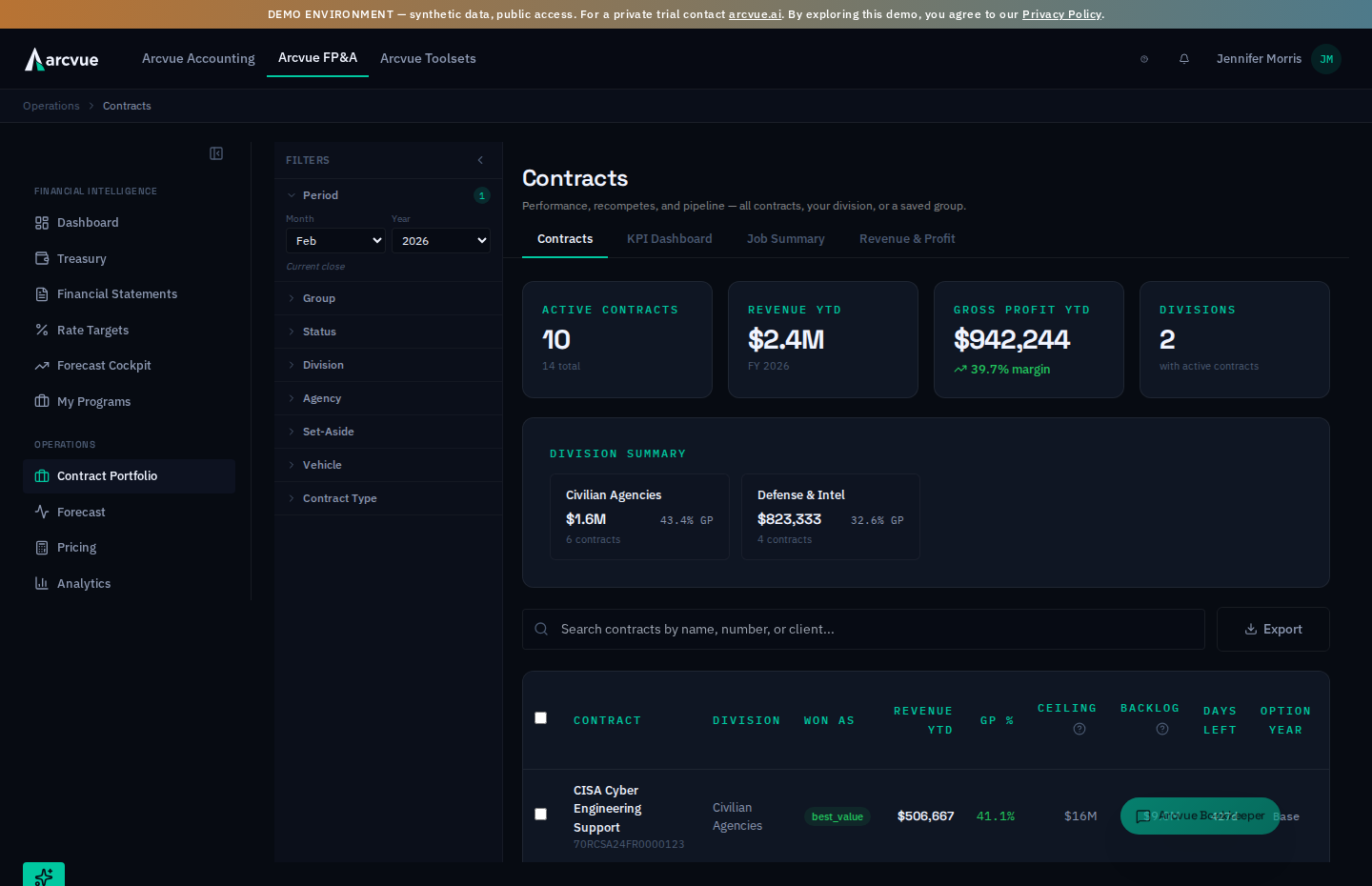Image resolution: width=1372 pixels, height=886 pixels.
Task: Click the Revenue YTD KPI card
Action: pyautogui.click(x=823, y=339)
